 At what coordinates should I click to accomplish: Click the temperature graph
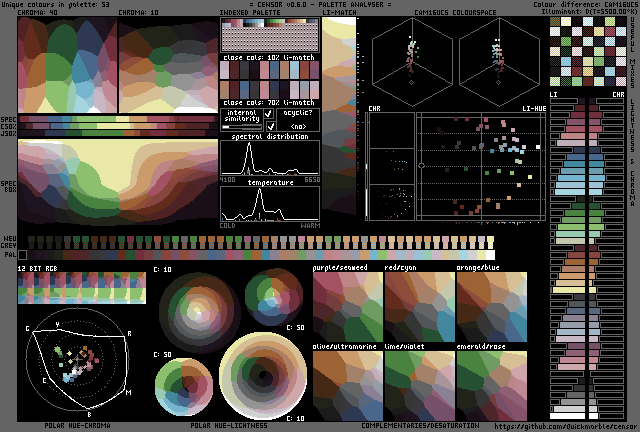click(270, 204)
